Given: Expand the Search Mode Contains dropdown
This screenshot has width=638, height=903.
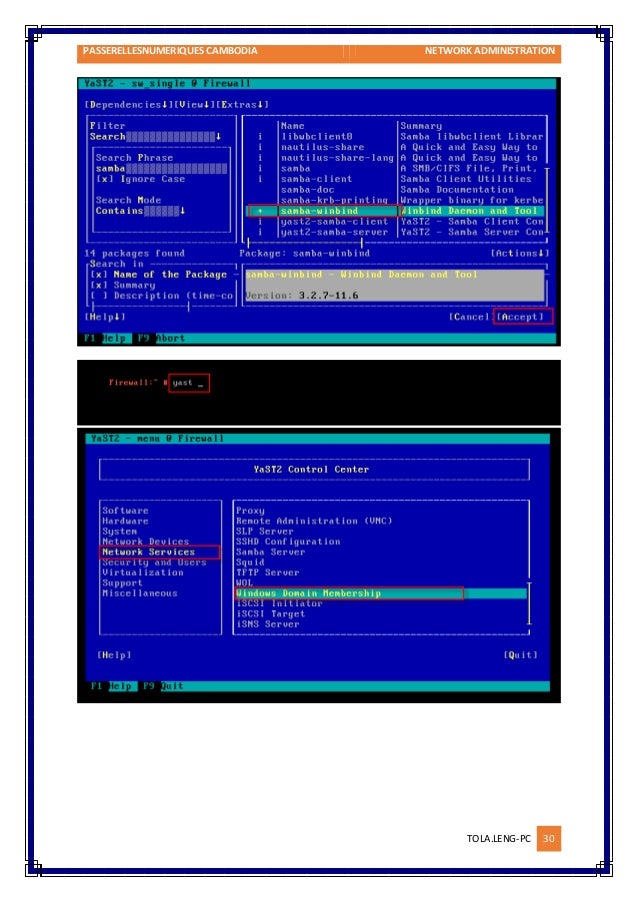Looking at the screenshot, I should tap(140, 211).
